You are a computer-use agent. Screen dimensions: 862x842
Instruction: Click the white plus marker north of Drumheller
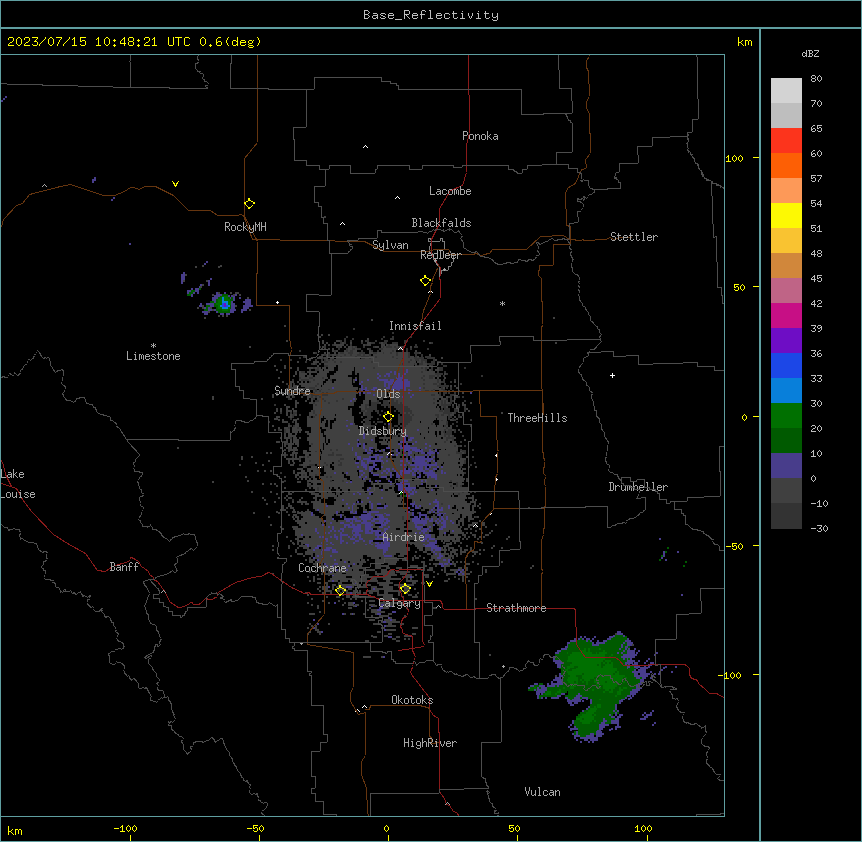(x=612, y=375)
